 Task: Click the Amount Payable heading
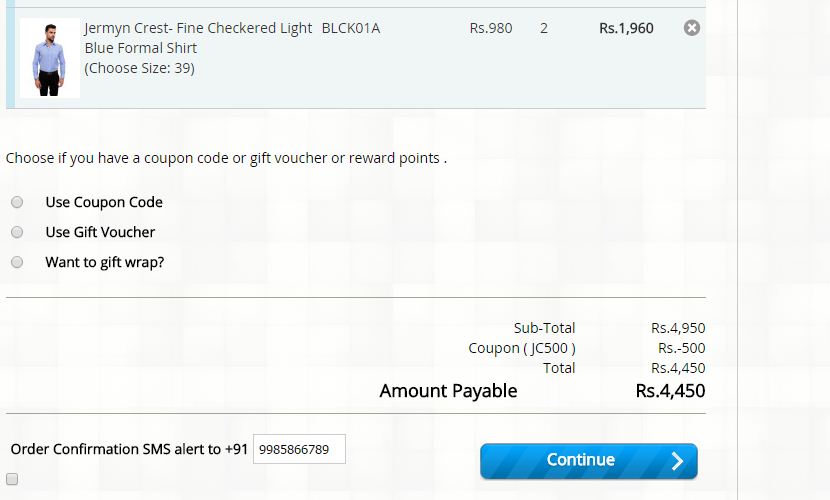click(x=448, y=391)
